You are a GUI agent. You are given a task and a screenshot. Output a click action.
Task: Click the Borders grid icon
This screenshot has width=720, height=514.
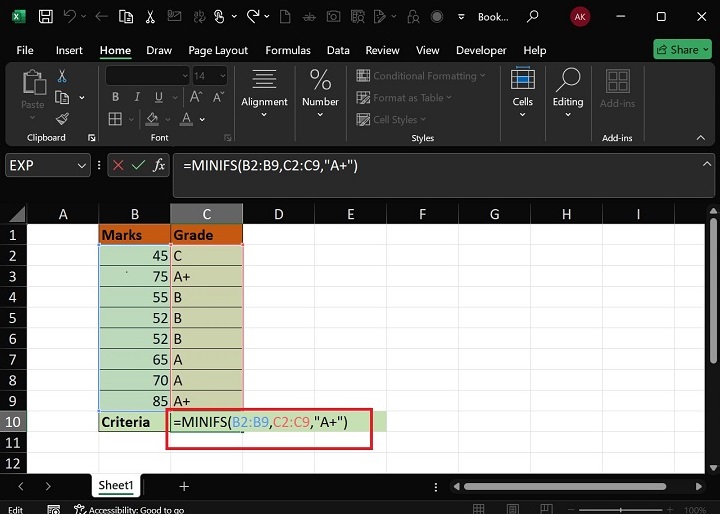point(115,119)
